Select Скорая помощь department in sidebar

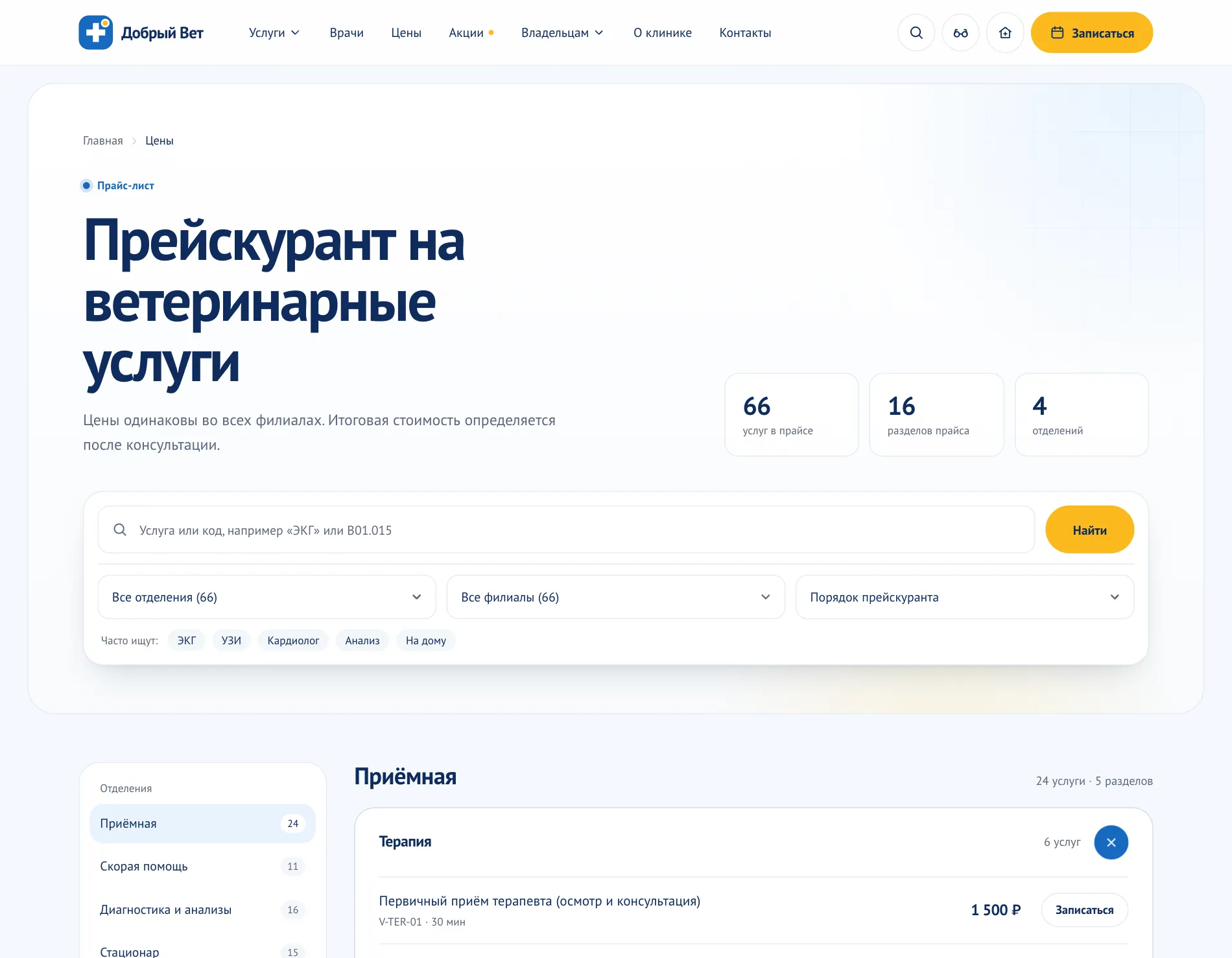pyautogui.click(x=202, y=867)
